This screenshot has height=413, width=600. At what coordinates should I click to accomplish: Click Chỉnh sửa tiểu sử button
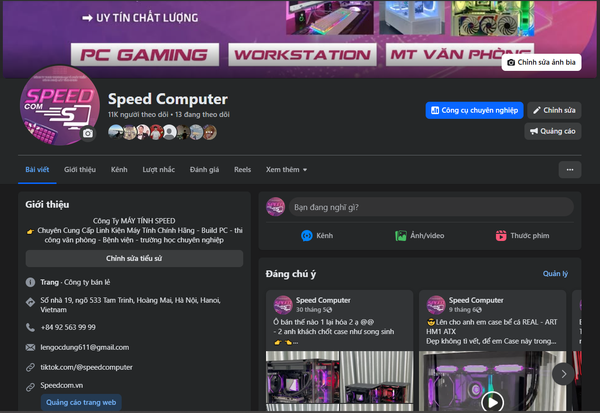(x=133, y=258)
